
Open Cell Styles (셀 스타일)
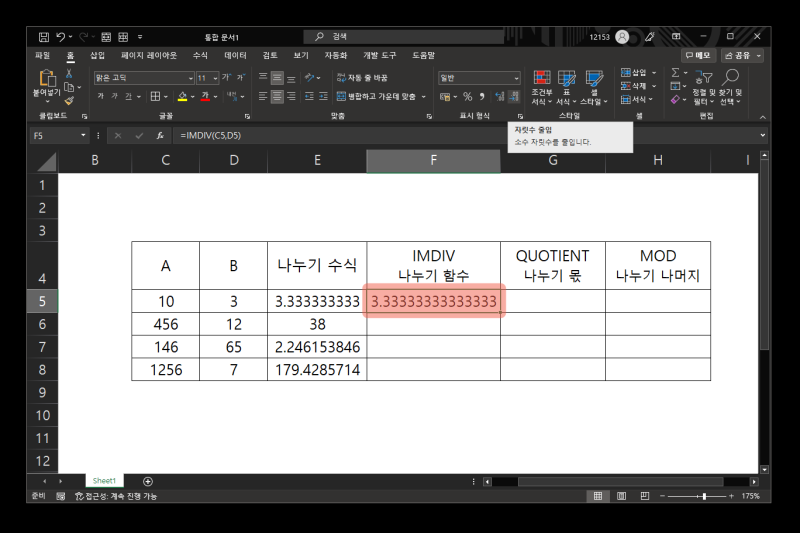594,88
